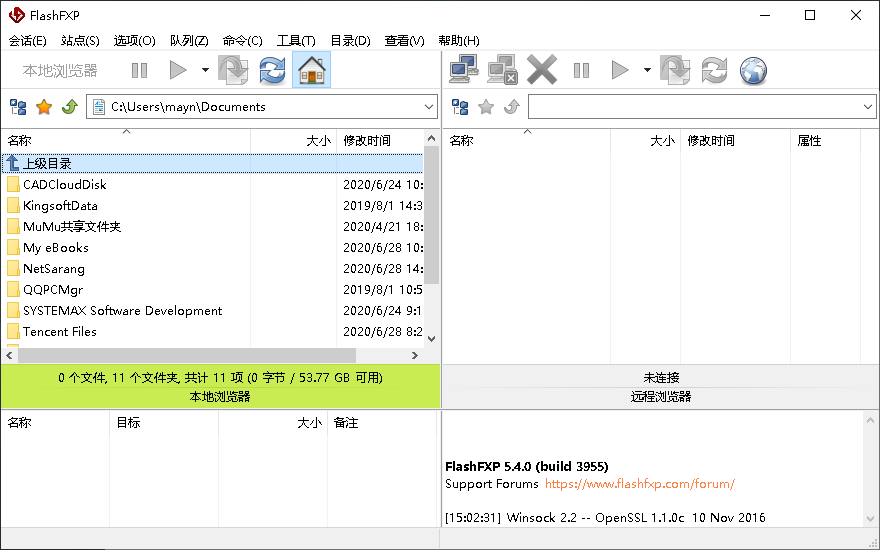Sort remote list by 修改时间 column
Screen dimensions: 880x550
click(735, 140)
